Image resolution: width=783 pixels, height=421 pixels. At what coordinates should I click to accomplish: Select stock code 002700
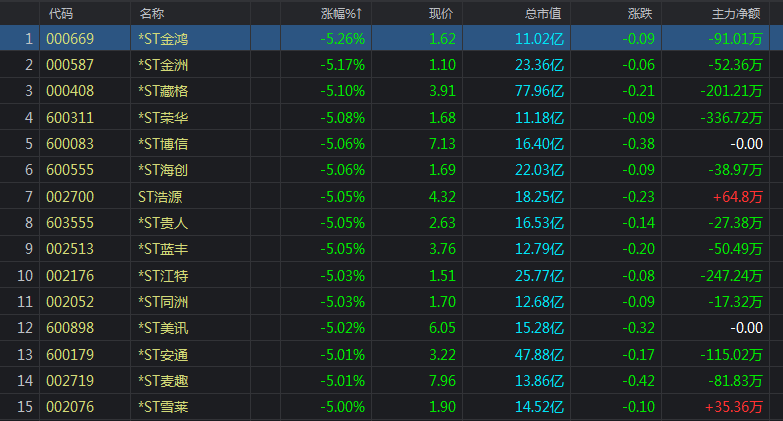point(70,197)
